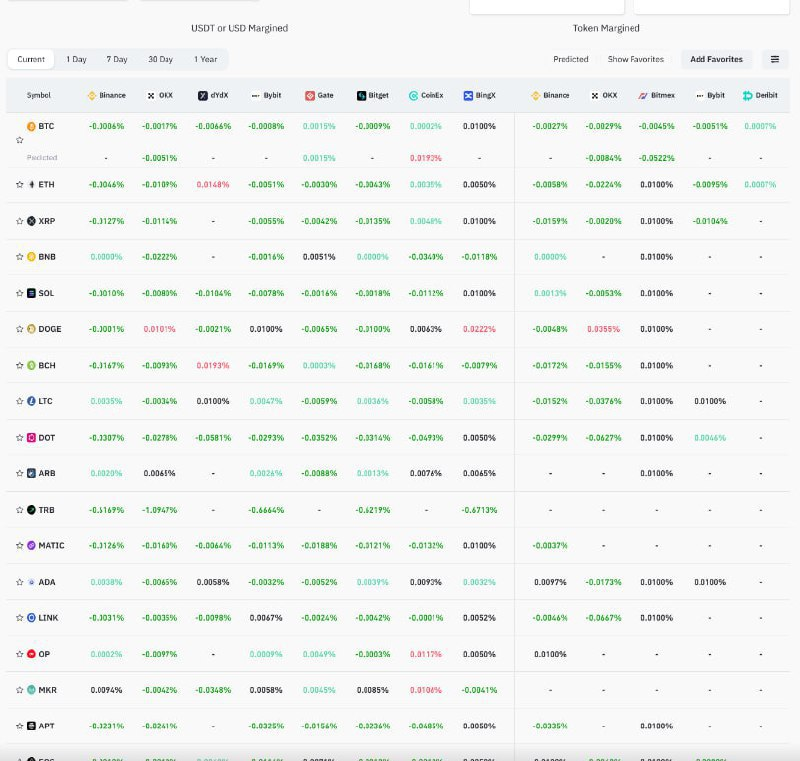The image size is (800, 761).
Task: Switch to the 7 Day tab
Action: (118, 59)
